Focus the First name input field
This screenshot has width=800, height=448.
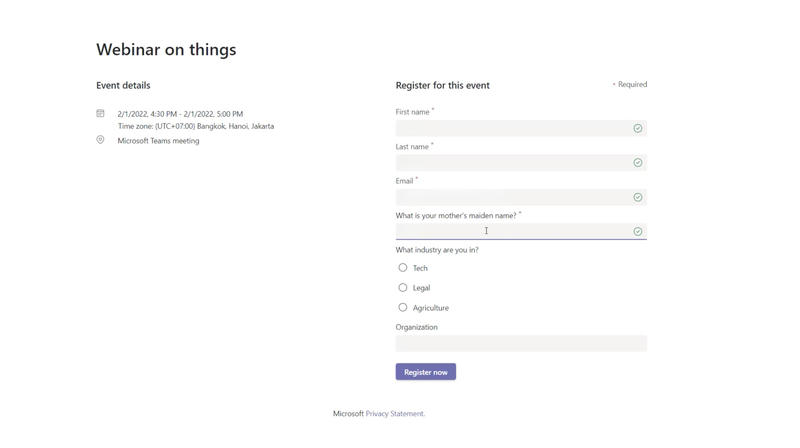pos(510,128)
